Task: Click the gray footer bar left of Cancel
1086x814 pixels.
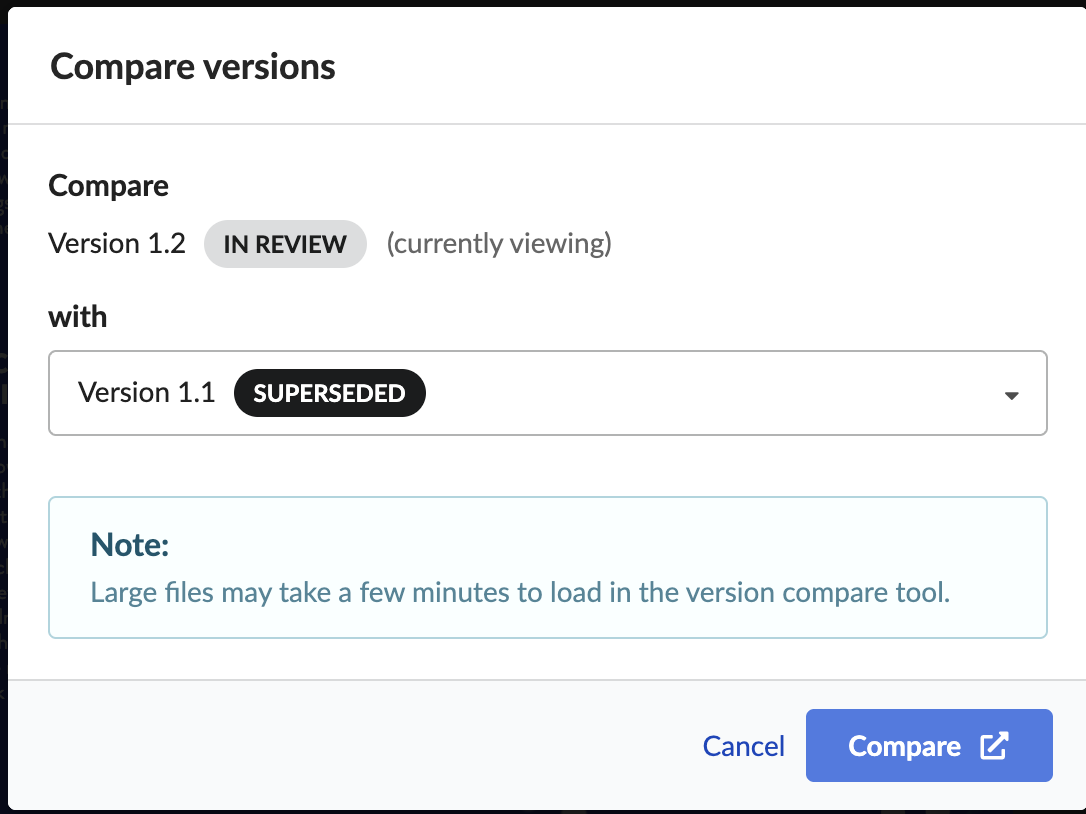Action: [346, 745]
